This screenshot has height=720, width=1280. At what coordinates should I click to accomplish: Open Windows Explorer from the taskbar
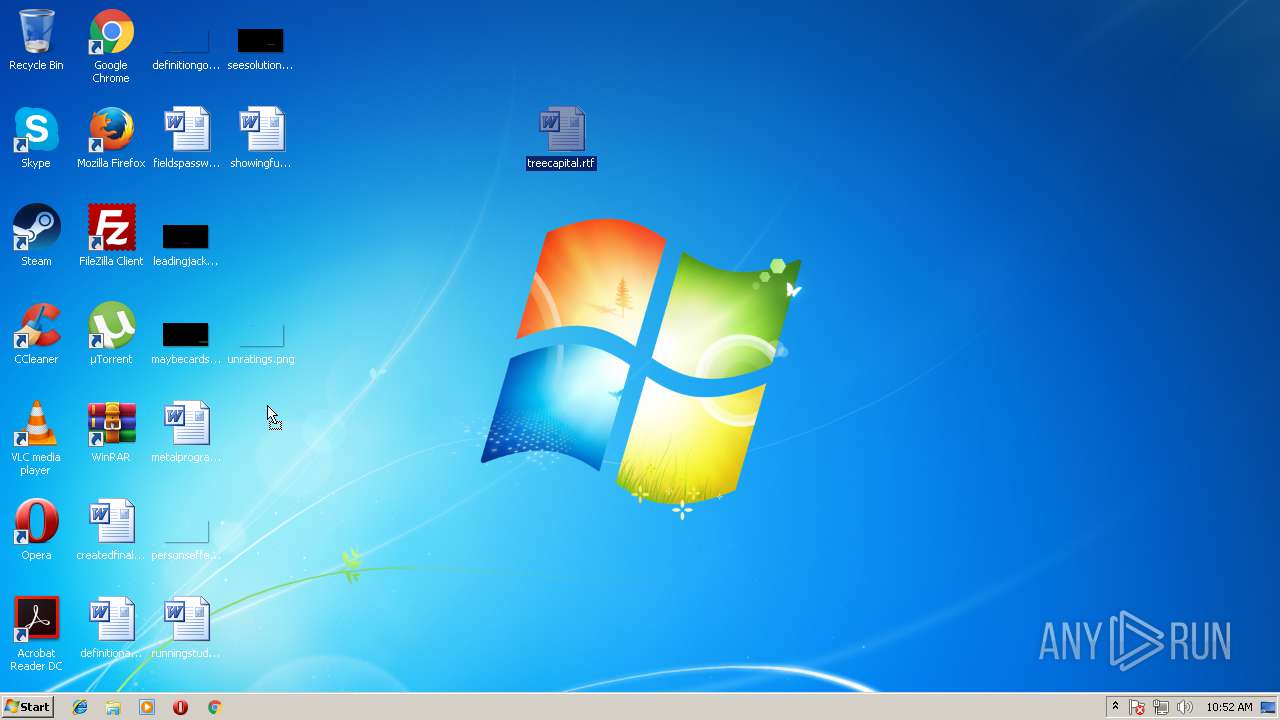click(113, 707)
